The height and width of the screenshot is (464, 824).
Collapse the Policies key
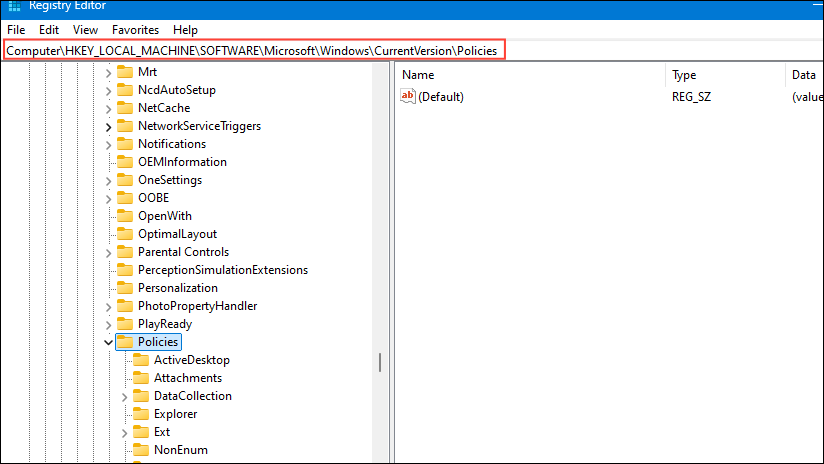click(108, 342)
